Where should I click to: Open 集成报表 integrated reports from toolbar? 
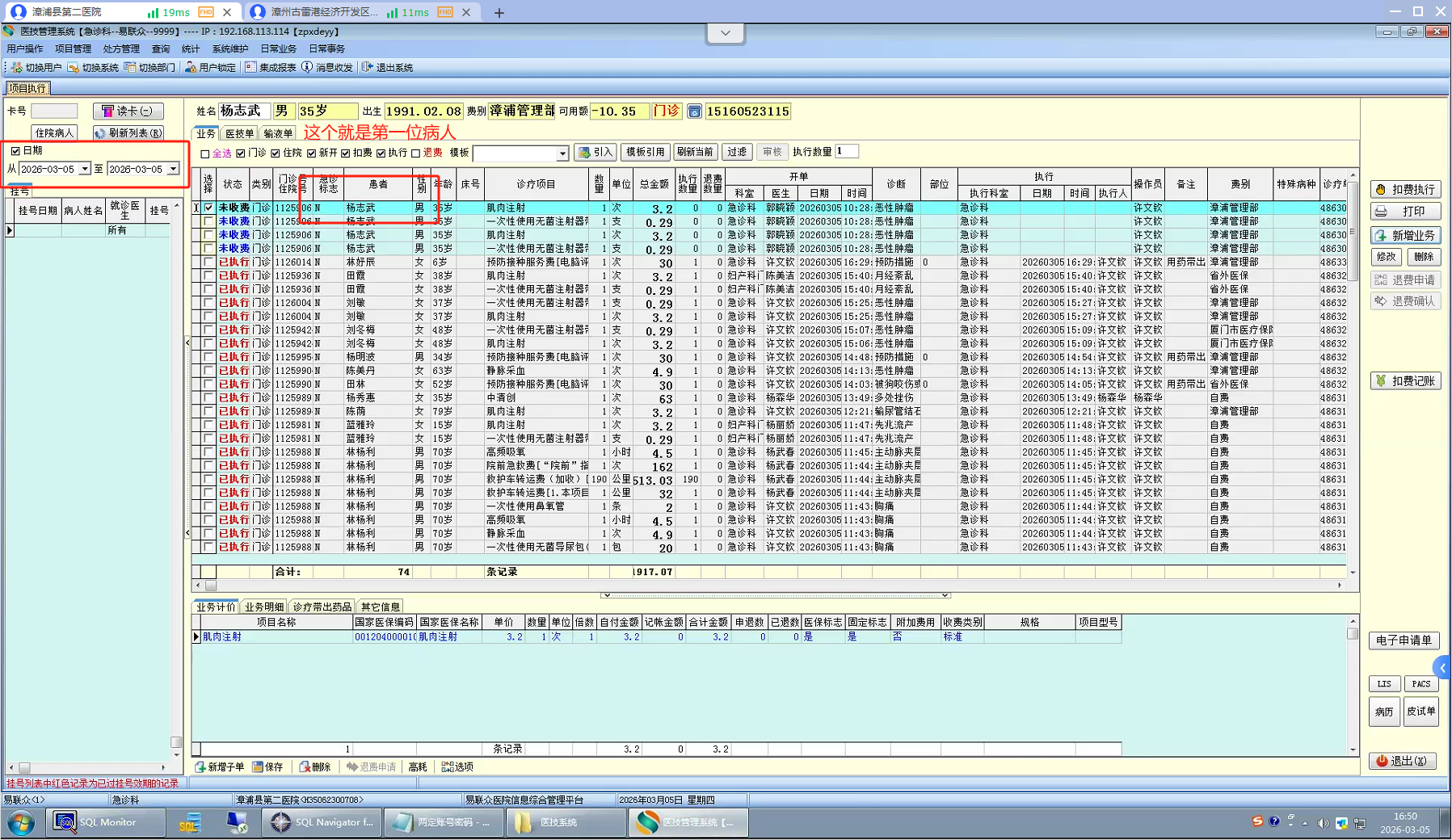271,68
